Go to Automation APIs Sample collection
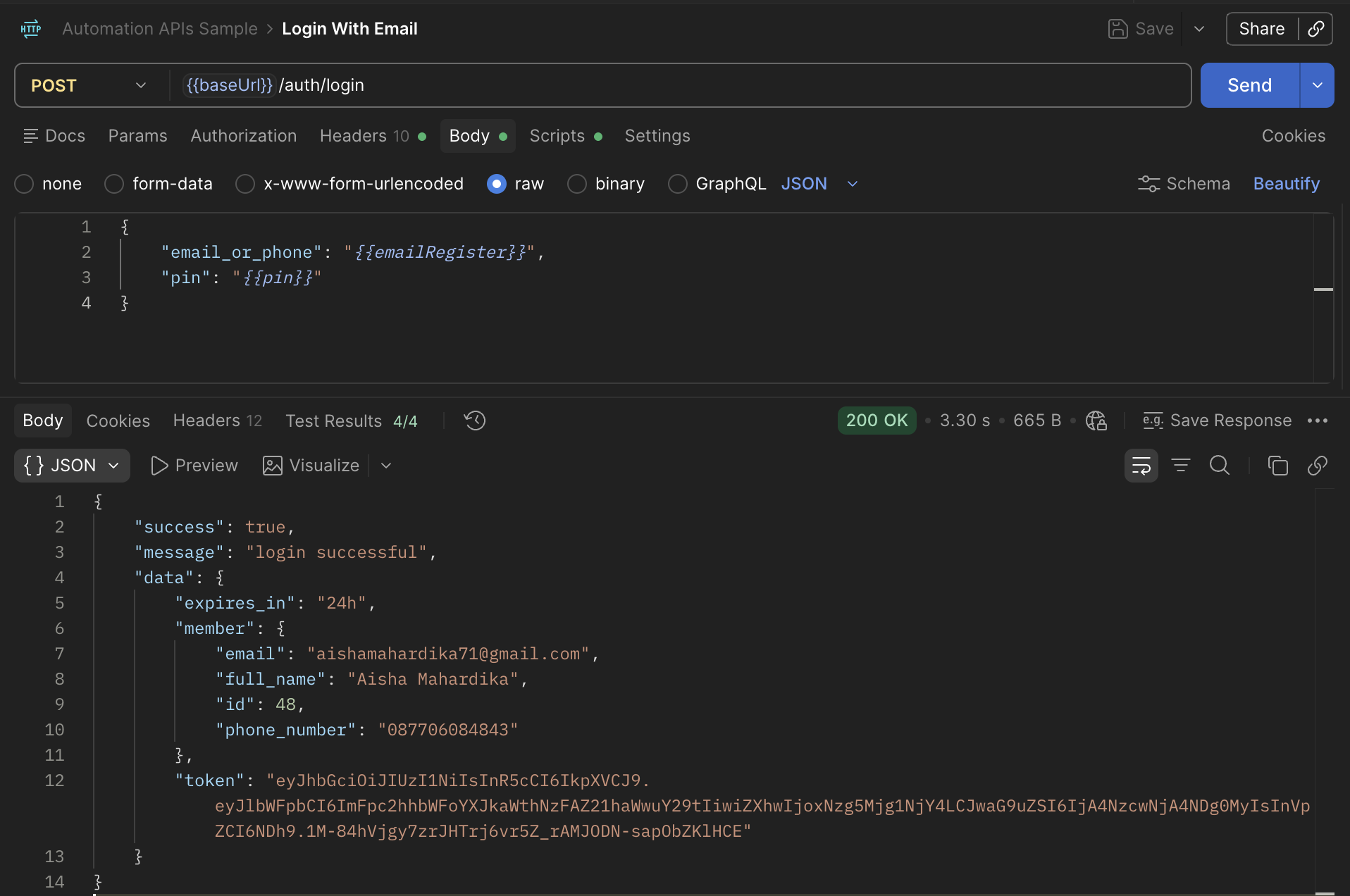 coord(160,29)
